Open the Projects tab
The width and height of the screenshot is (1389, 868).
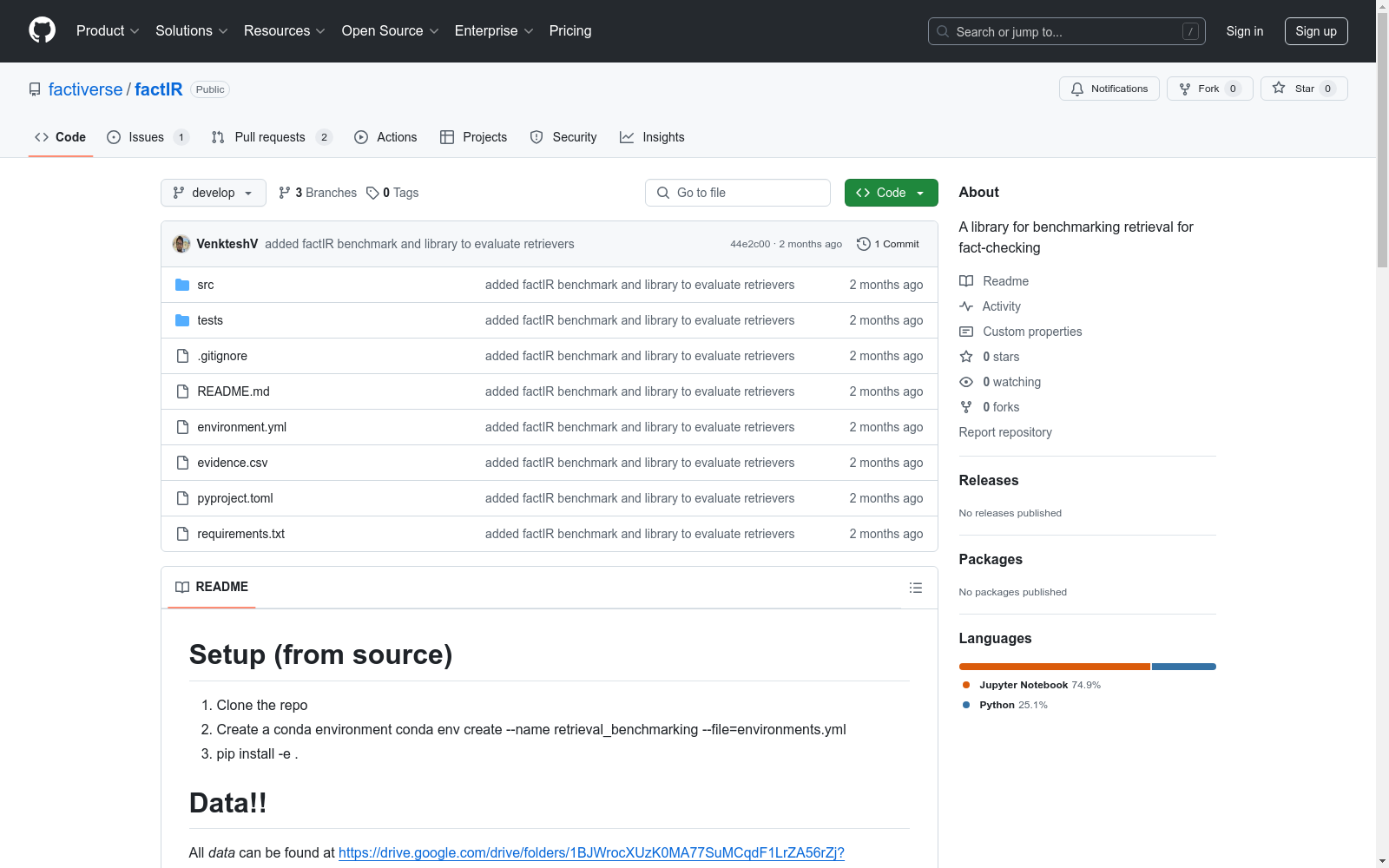474,137
